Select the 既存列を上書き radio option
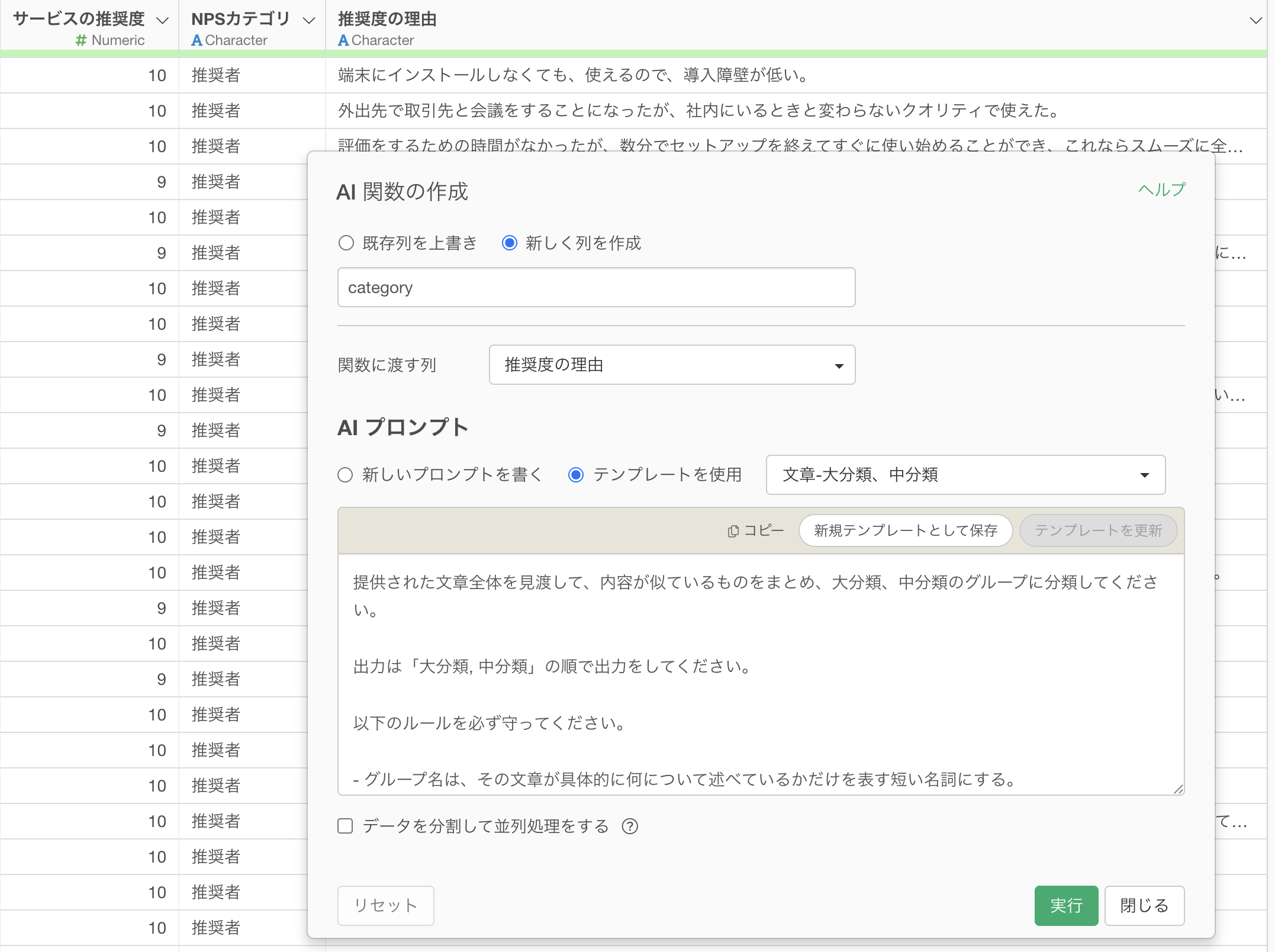 pos(346,243)
